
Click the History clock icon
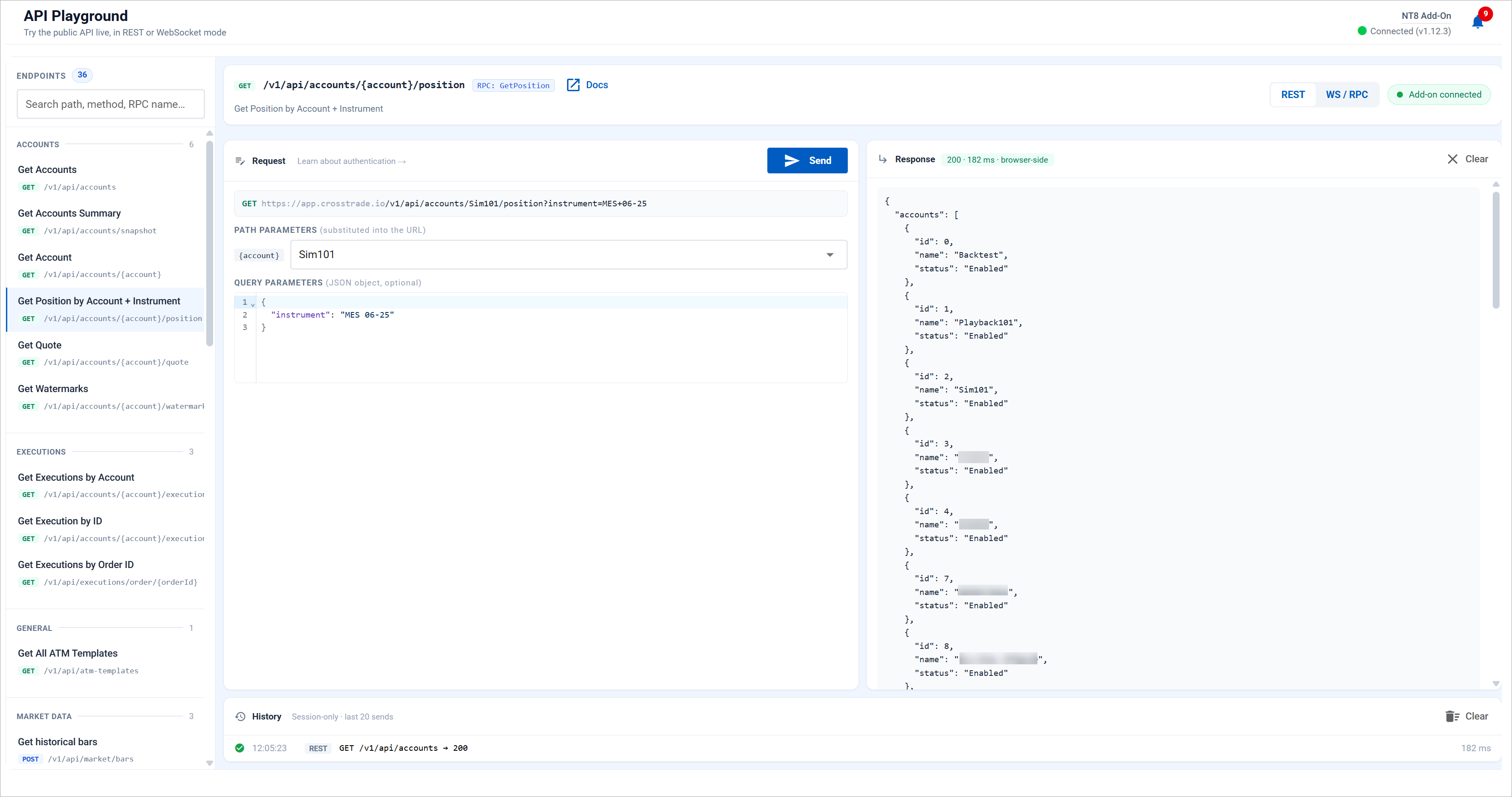(x=240, y=716)
